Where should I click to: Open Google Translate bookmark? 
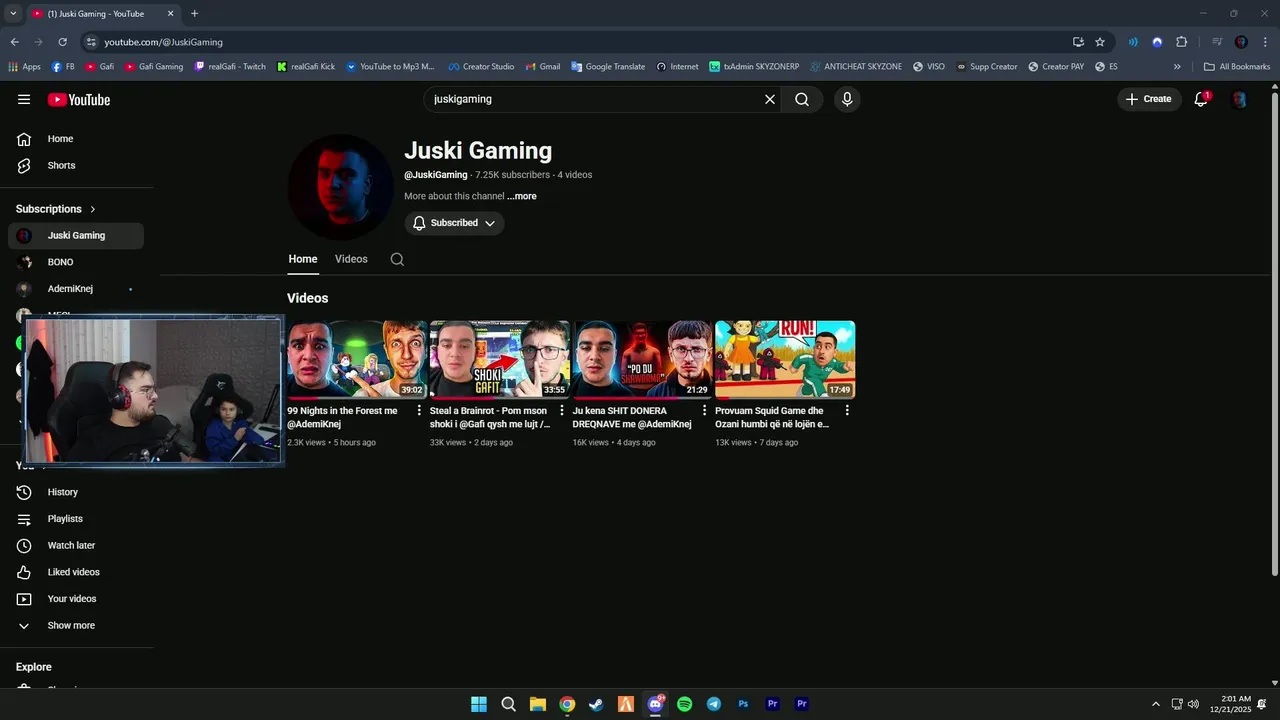tap(608, 67)
